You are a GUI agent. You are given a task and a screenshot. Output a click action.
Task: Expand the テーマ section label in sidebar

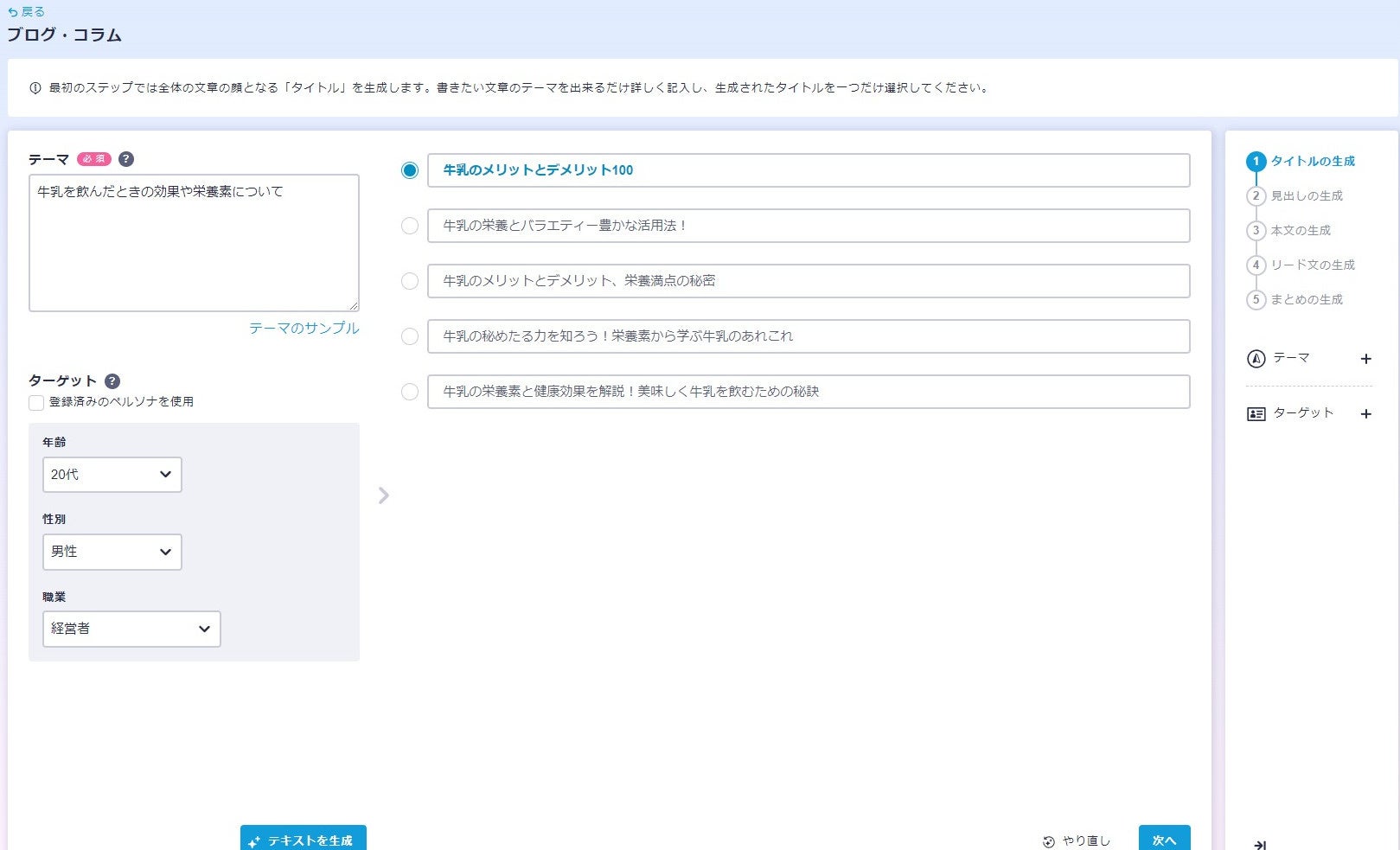pyautogui.click(x=1291, y=358)
